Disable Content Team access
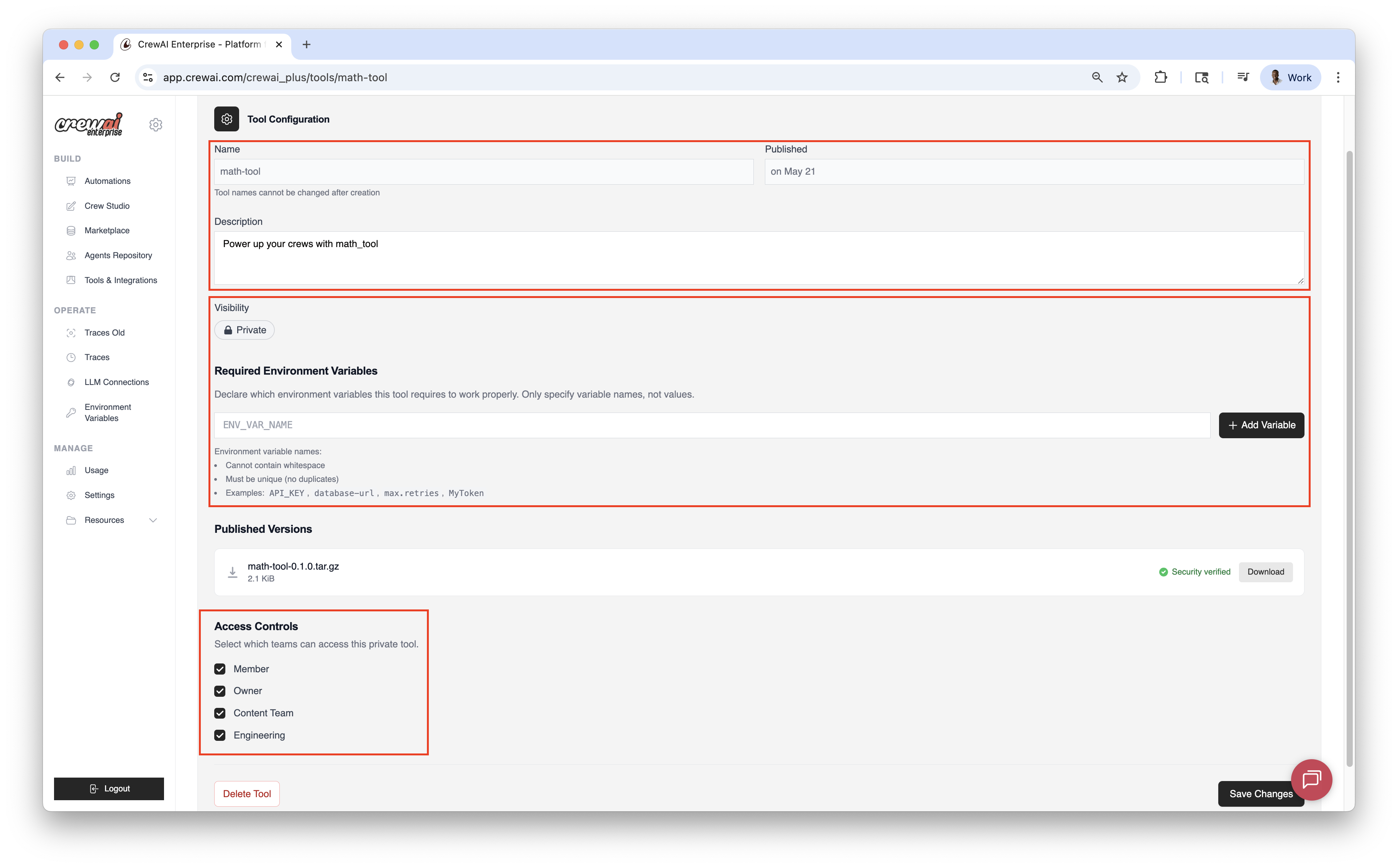 tap(220, 713)
